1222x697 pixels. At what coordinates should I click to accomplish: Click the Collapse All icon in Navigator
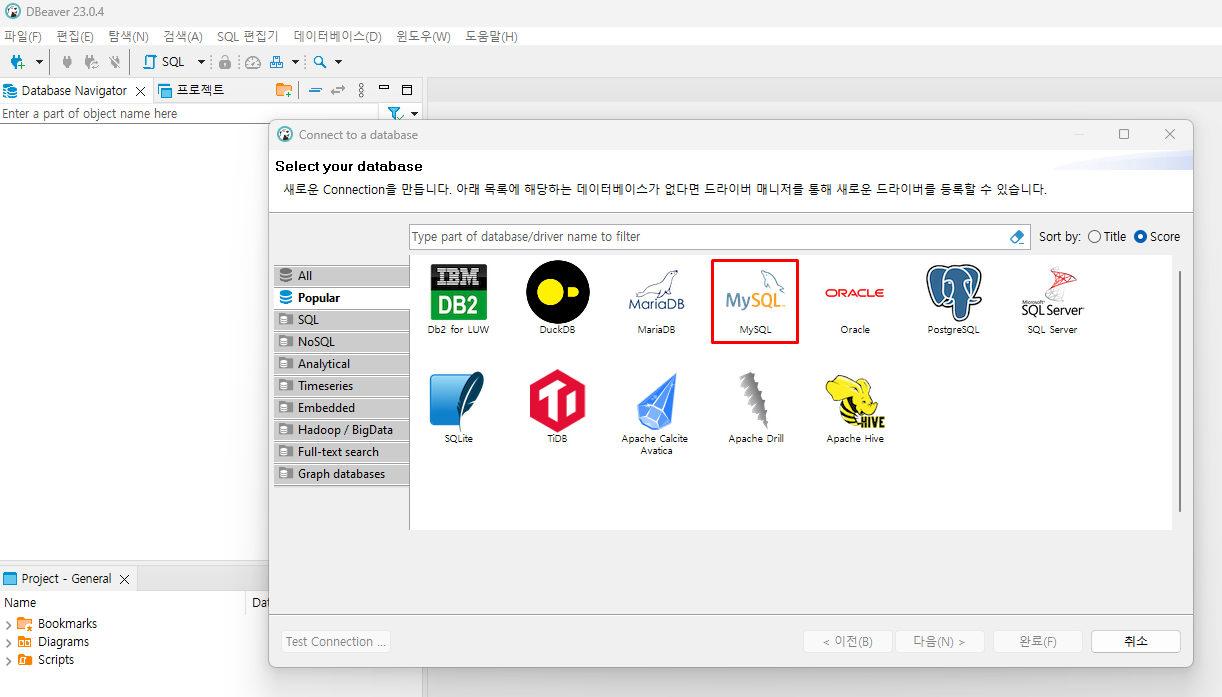pyautogui.click(x=315, y=90)
